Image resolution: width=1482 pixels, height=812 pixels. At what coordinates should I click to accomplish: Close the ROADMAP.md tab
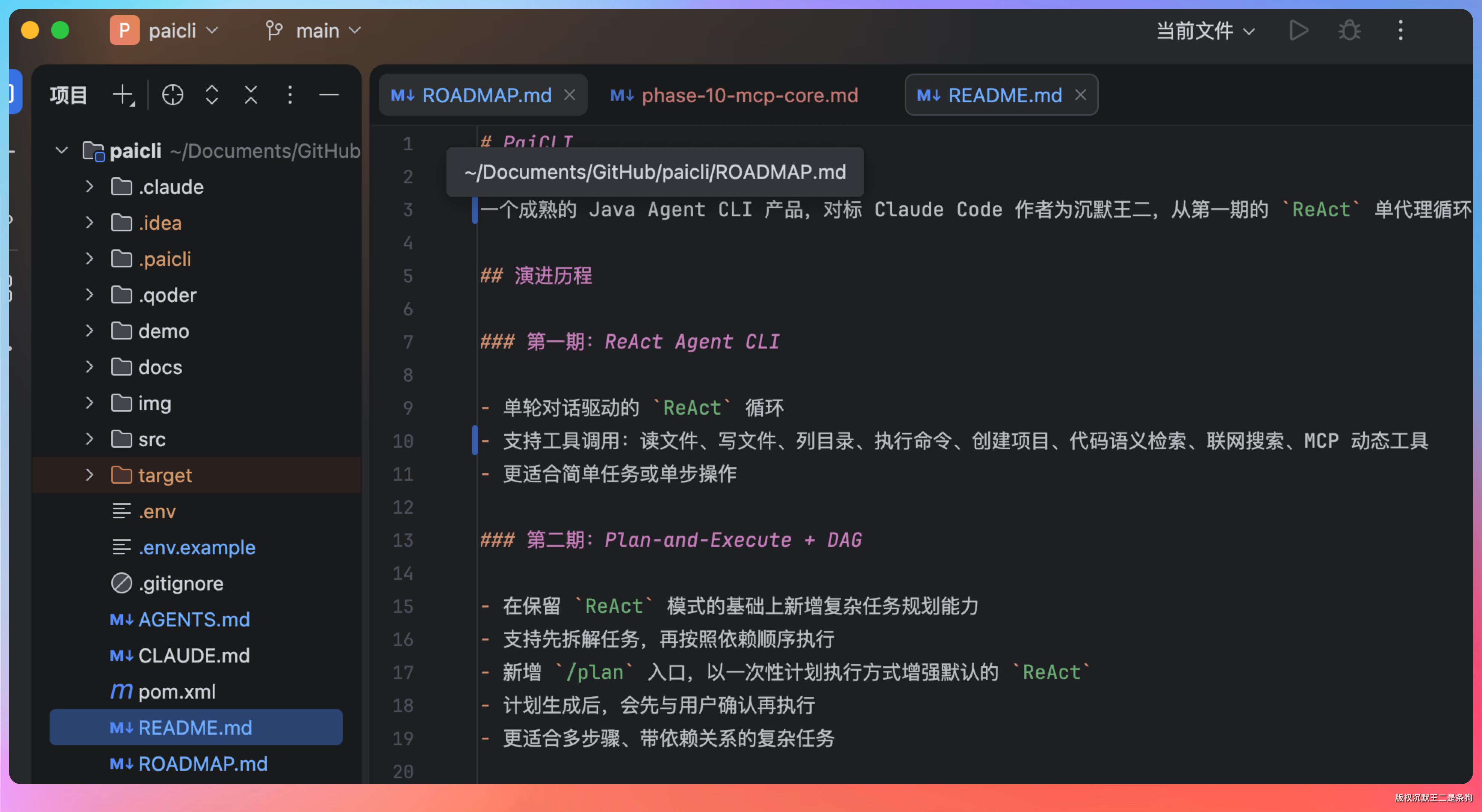coord(570,95)
